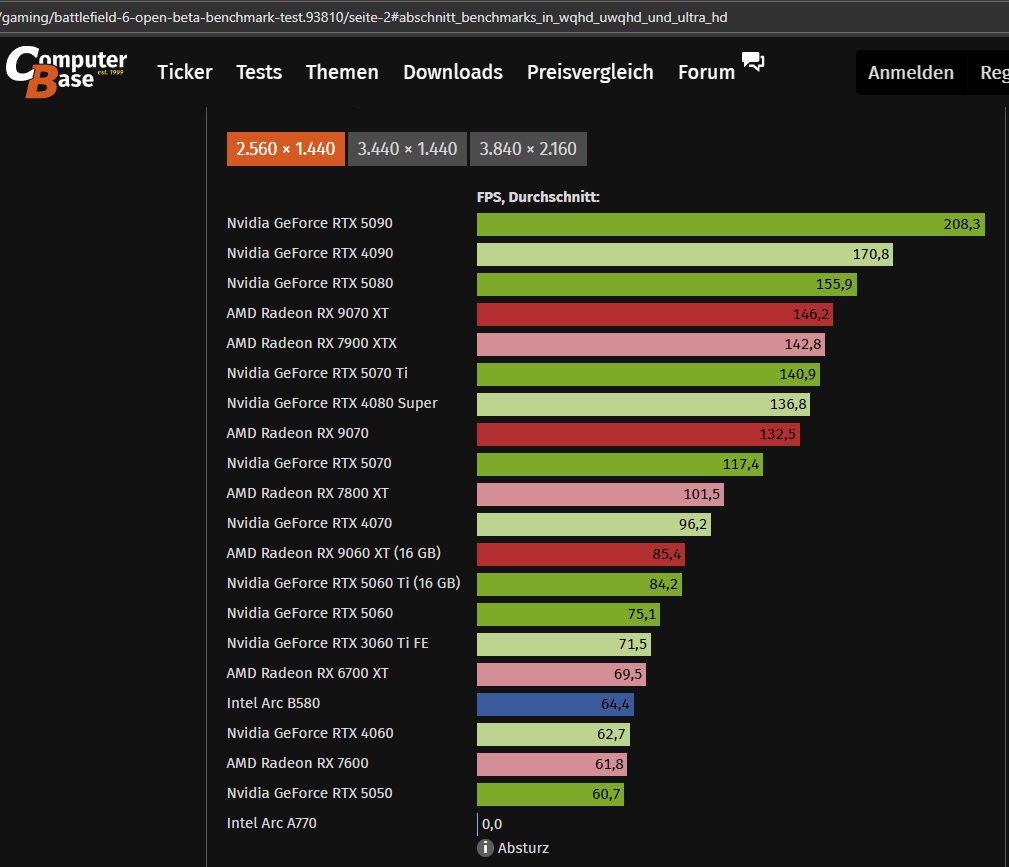Click the Nvidia GeForce RTX 4080 Super label
The image size is (1009, 867).
(x=332, y=403)
